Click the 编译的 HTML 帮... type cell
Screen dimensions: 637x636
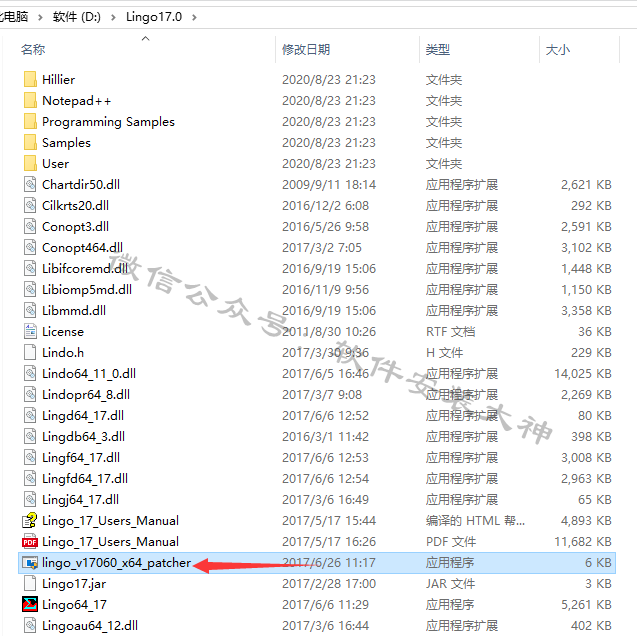click(475, 521)
